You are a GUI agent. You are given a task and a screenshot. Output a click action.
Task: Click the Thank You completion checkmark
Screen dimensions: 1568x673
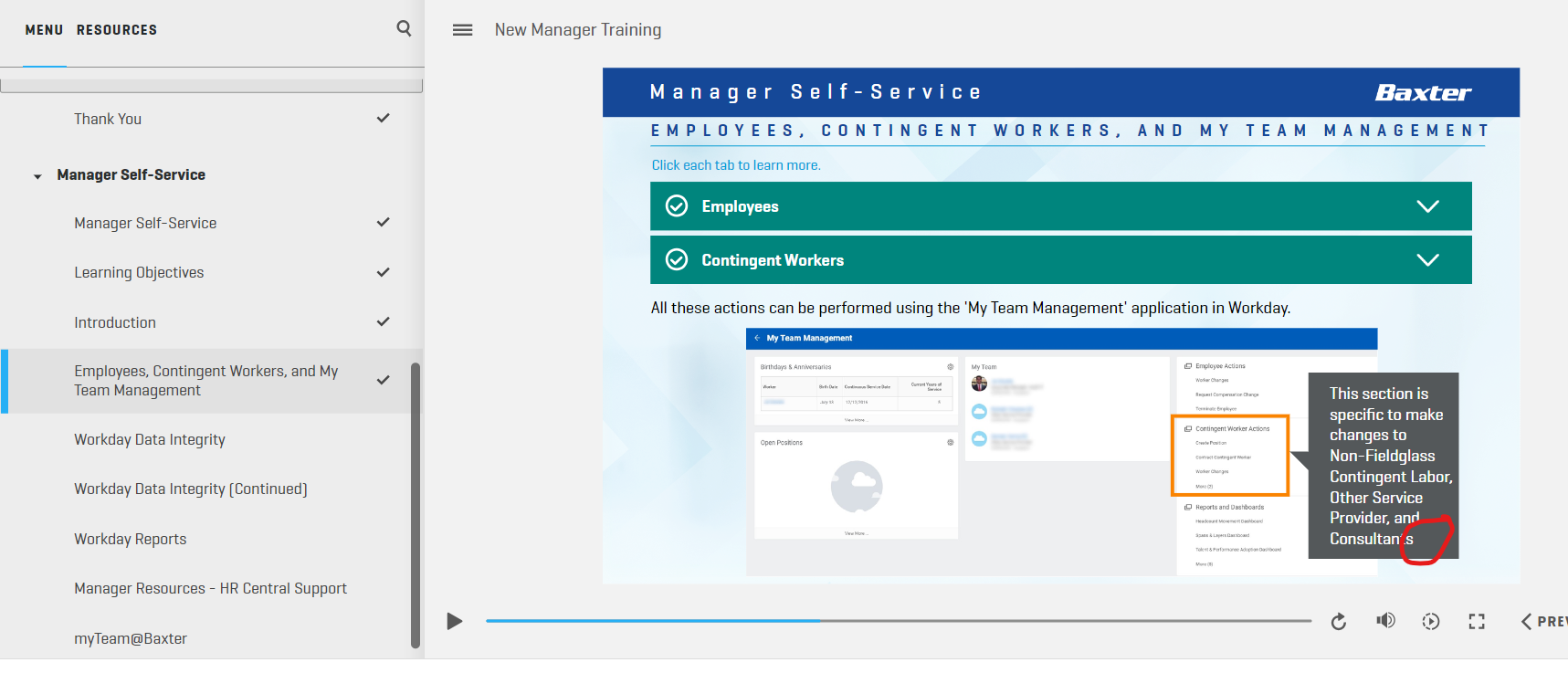click(x=384, y=118)
